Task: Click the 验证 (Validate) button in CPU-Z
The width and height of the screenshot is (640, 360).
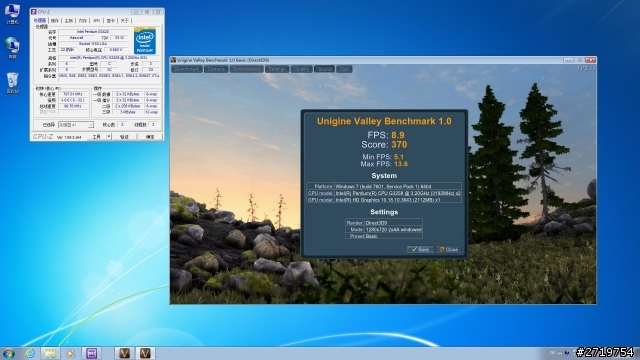Action: (x=124, y=137)
